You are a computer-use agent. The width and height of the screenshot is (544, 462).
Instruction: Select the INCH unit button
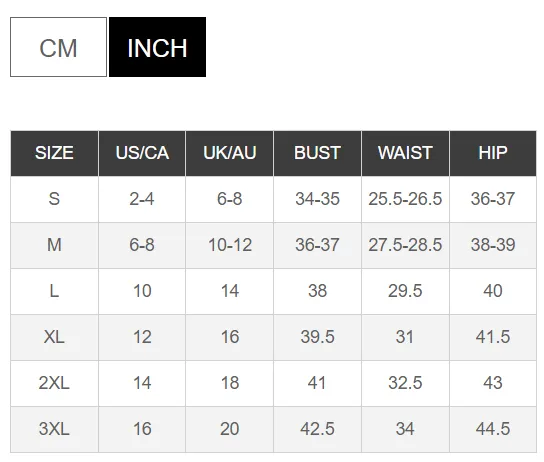tap(158, 47)
